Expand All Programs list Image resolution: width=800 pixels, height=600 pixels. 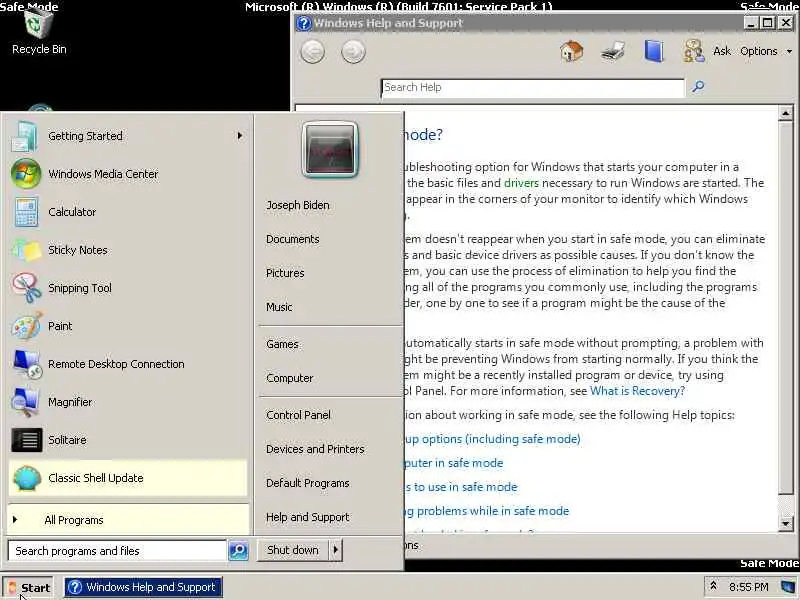coord(128,520)
